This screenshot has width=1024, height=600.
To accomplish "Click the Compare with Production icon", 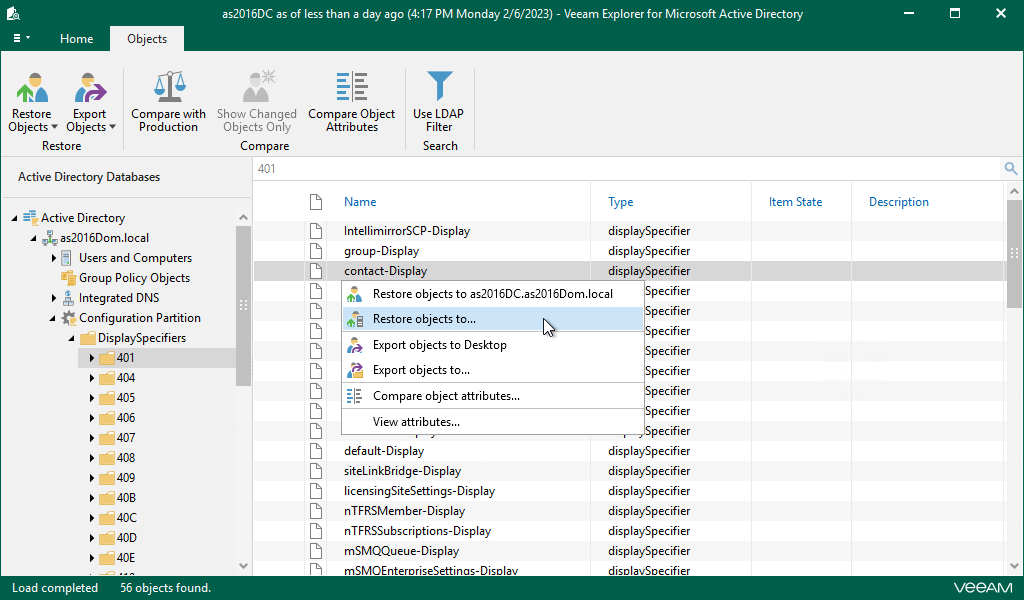I will (168, 86).
